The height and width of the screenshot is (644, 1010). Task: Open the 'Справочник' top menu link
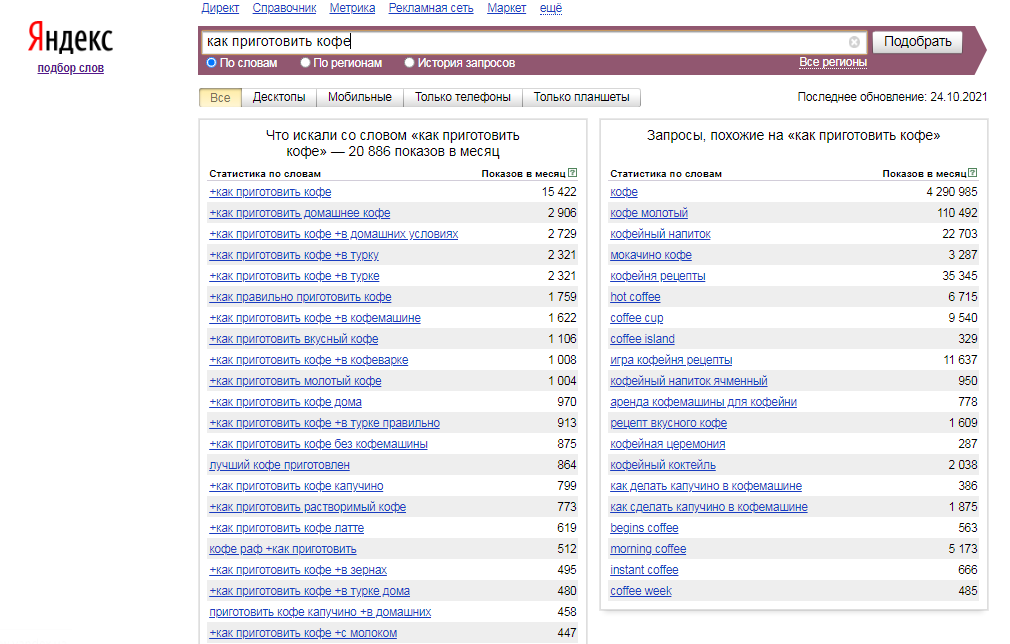pyautogui.click(x=284, y=8)
